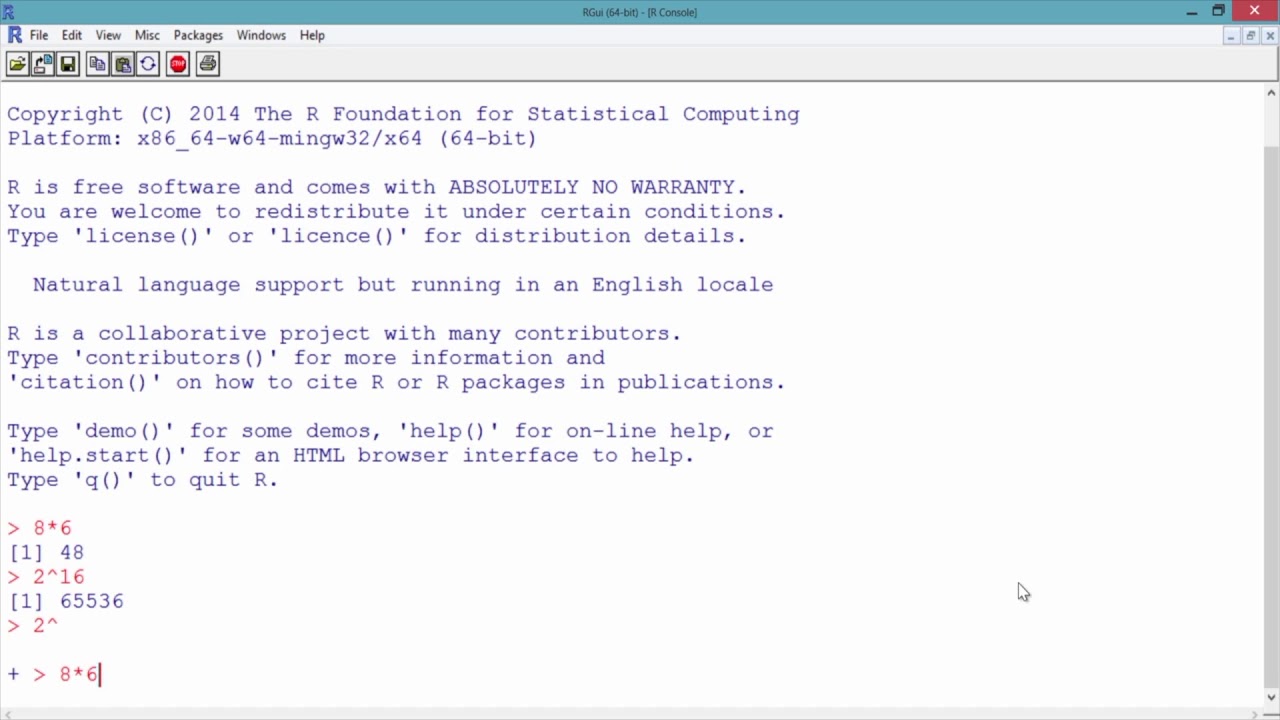This screenshot has width=1280, height=720.
Task: Click the command text '2^16'
Action: coord(58,577)
